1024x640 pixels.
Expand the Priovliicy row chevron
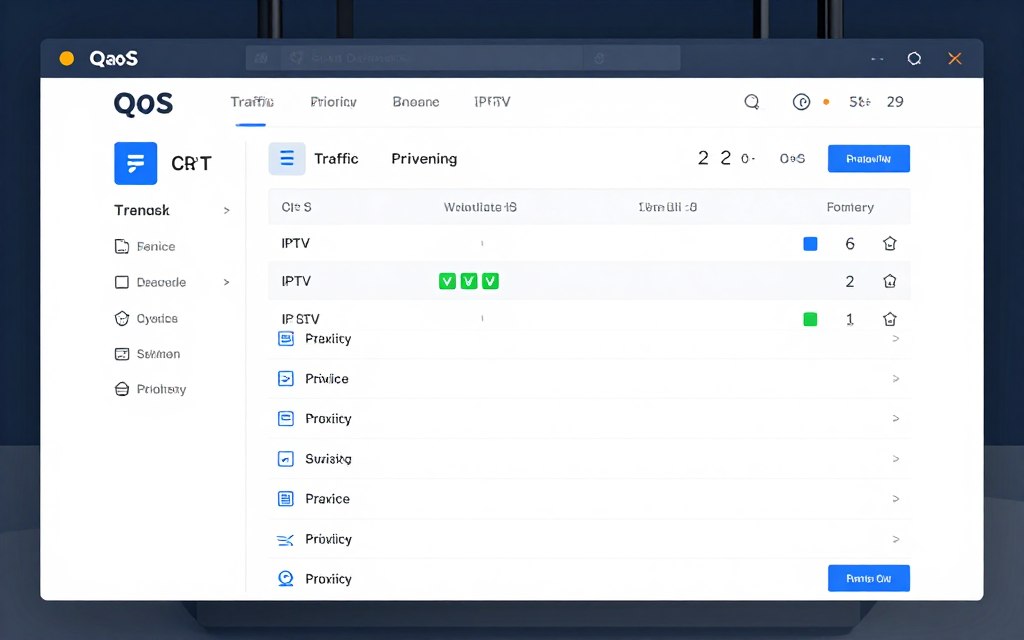pyautogui.click(x=896, y=539)
